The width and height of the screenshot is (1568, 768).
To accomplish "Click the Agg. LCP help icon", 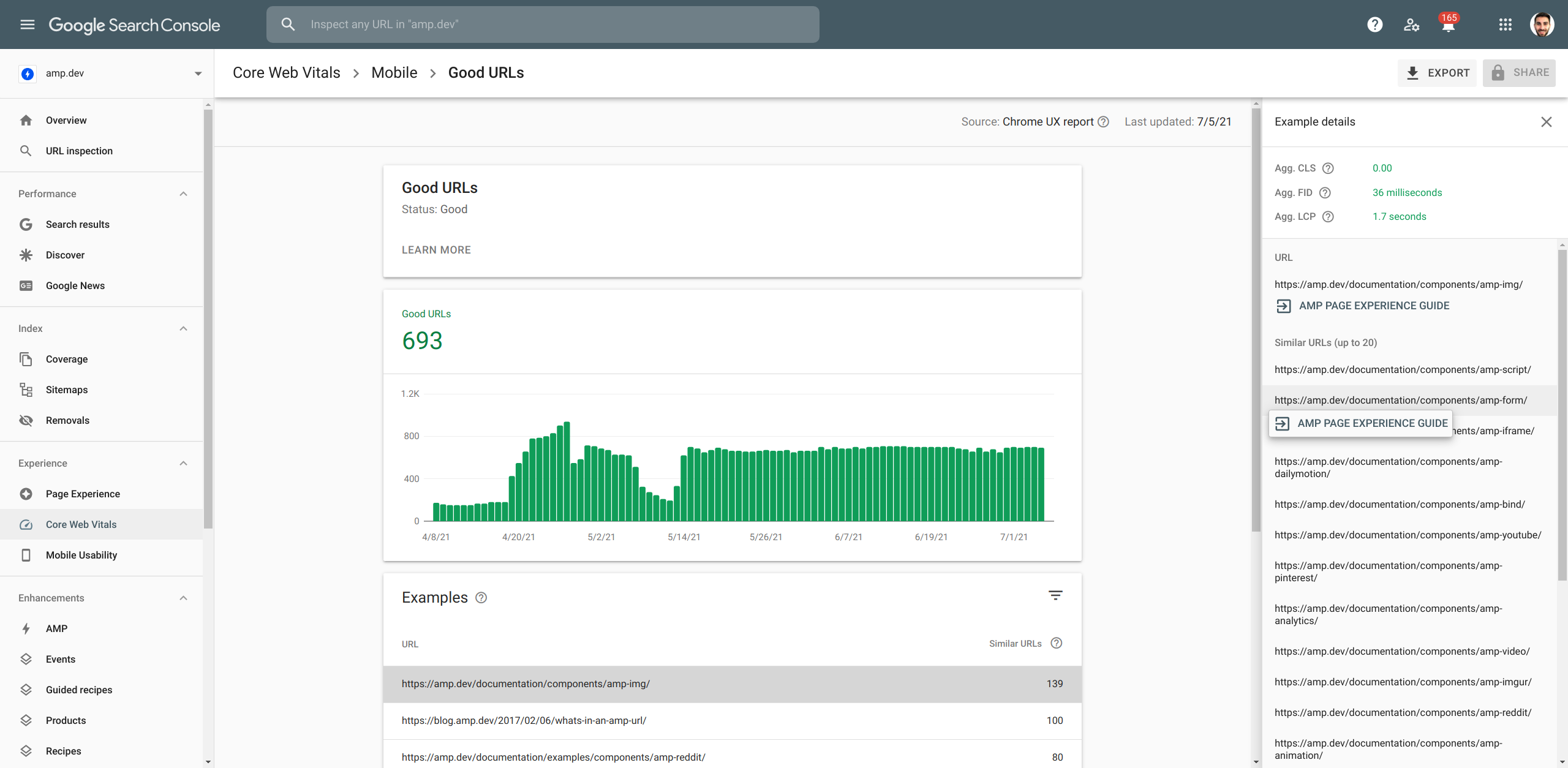I will (x=1328, y=217).
